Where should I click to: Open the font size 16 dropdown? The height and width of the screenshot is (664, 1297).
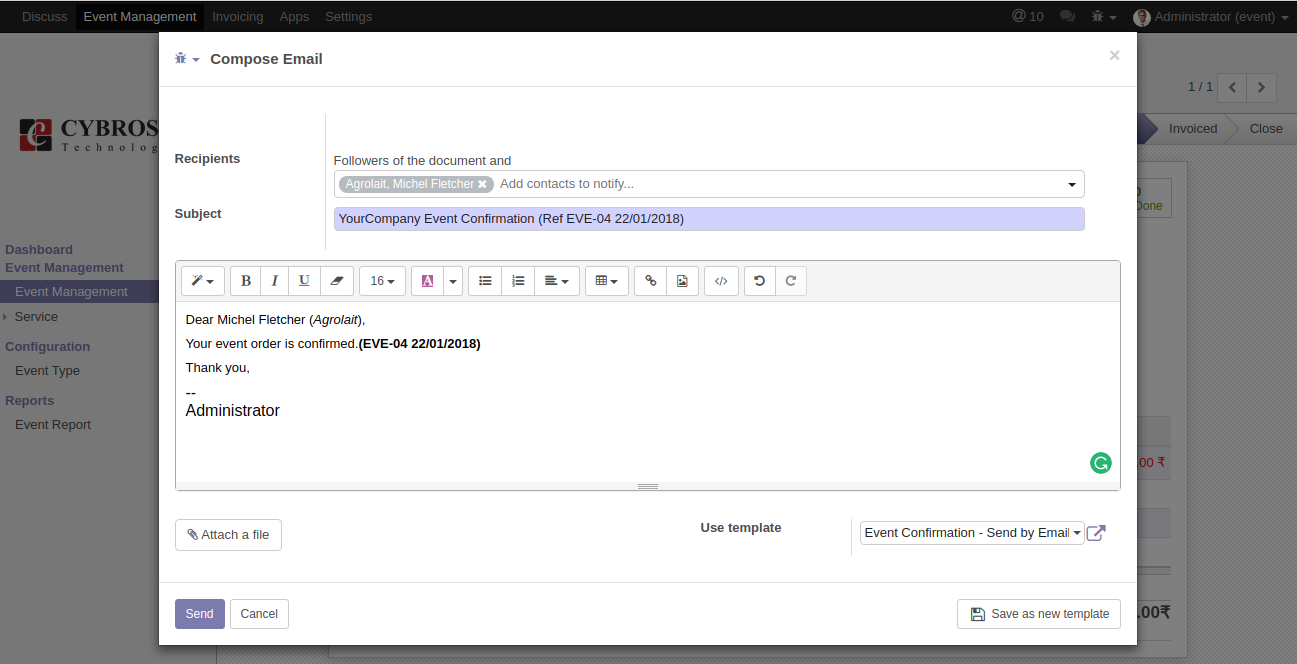click(382, 281)
